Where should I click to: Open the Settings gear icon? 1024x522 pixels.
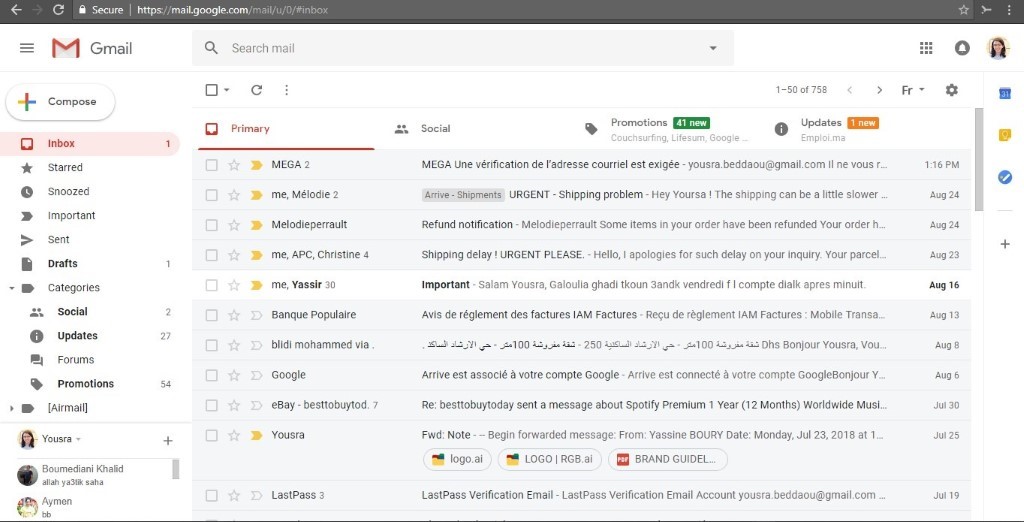[x=951, y=90]
